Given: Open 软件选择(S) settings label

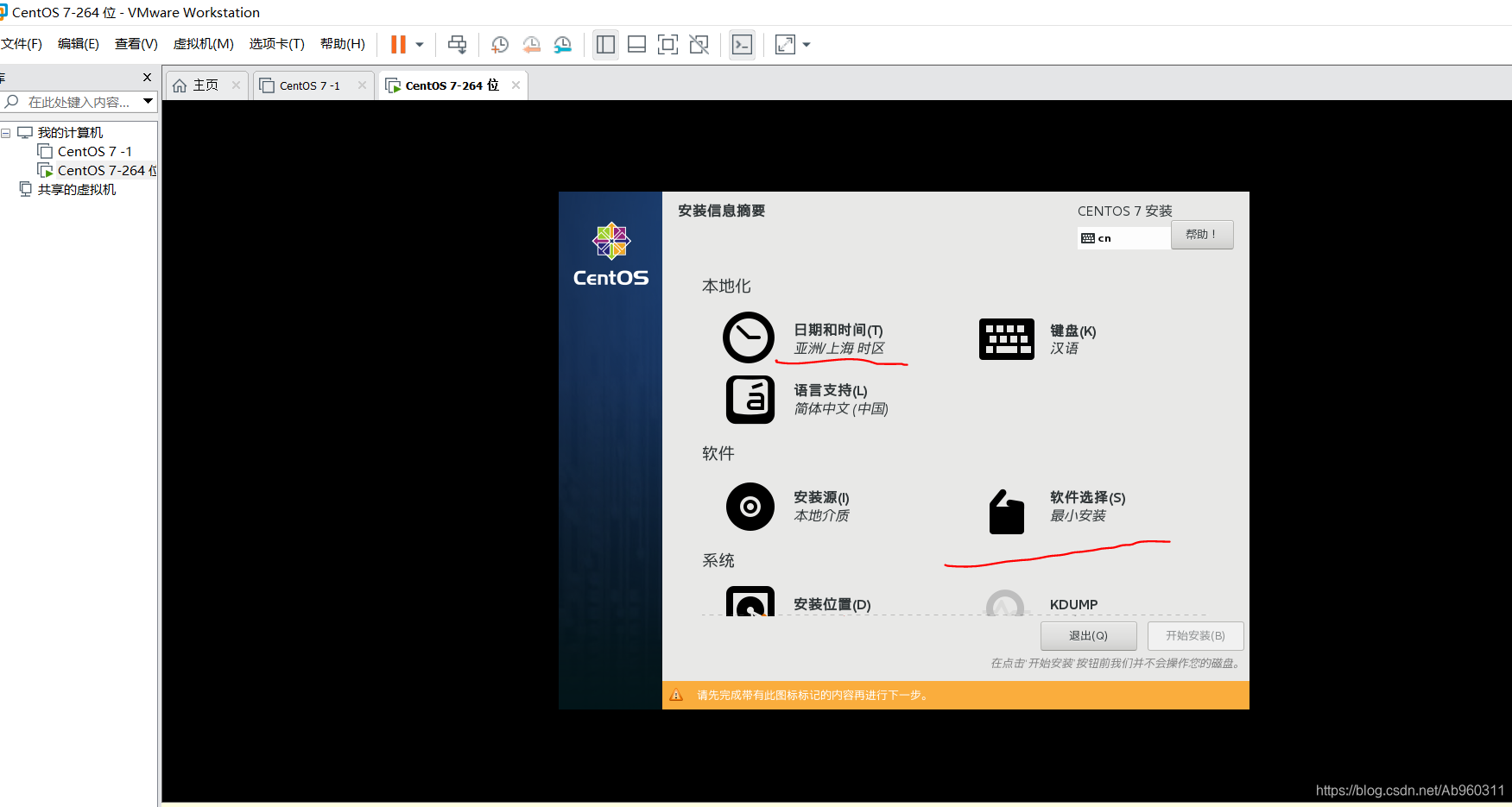Looking at the screenshot, I should 1088,497.
